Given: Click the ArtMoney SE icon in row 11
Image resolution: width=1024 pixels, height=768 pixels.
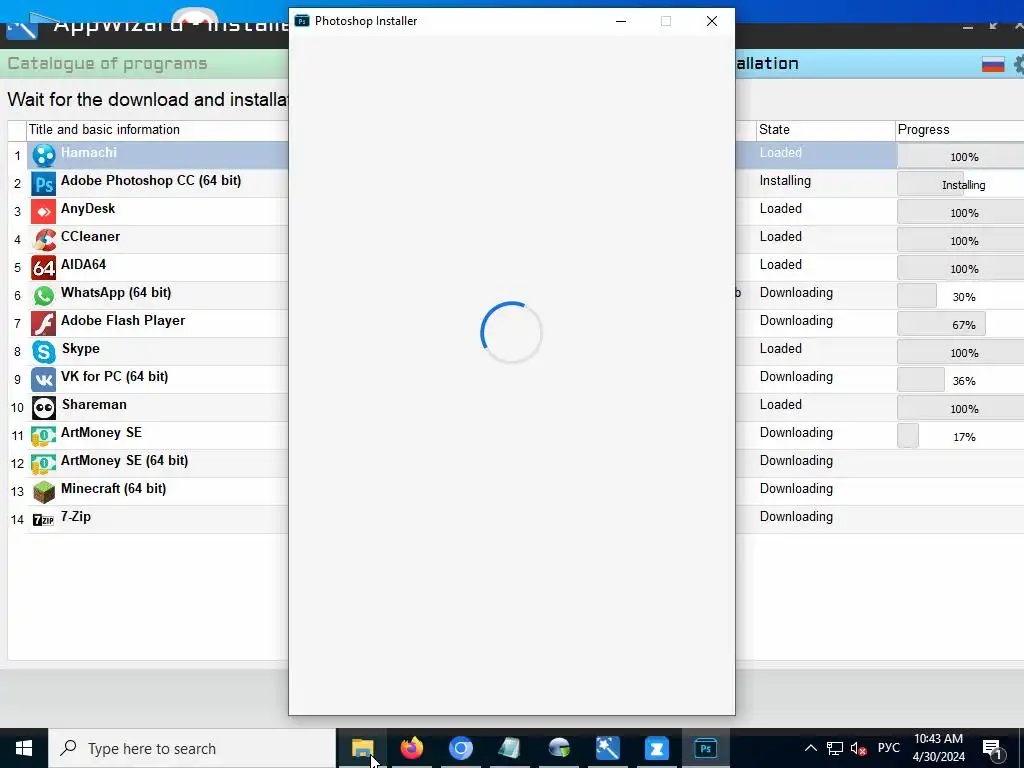Looking at the screenshot, I should click(44, 436).
